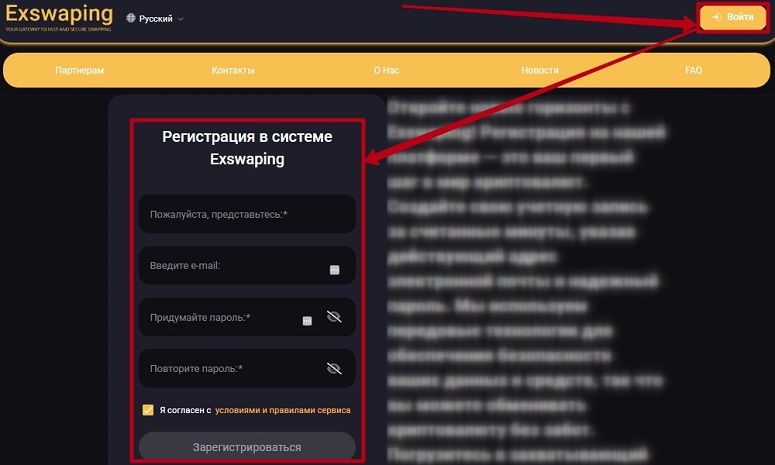Open the Русский language dropdown
This screenshot has height=465, width=775.
coord(155,18)
